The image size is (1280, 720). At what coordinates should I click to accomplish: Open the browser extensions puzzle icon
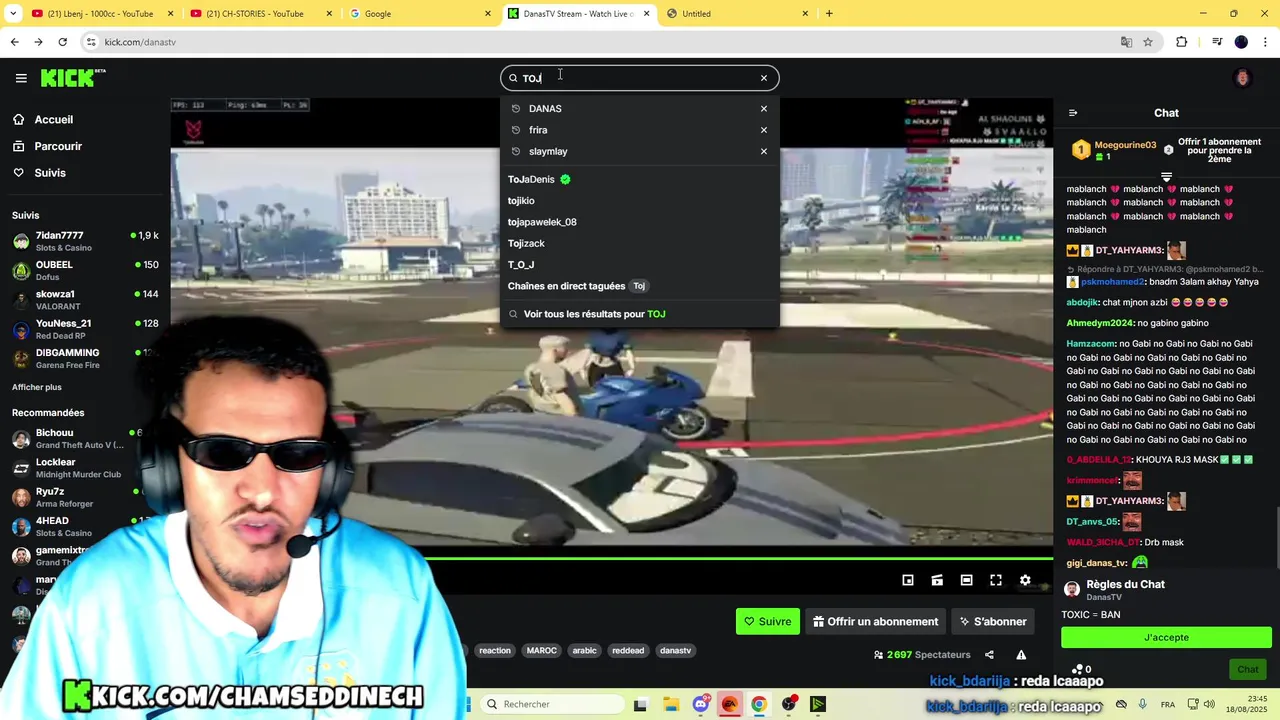pos(1182,42)
